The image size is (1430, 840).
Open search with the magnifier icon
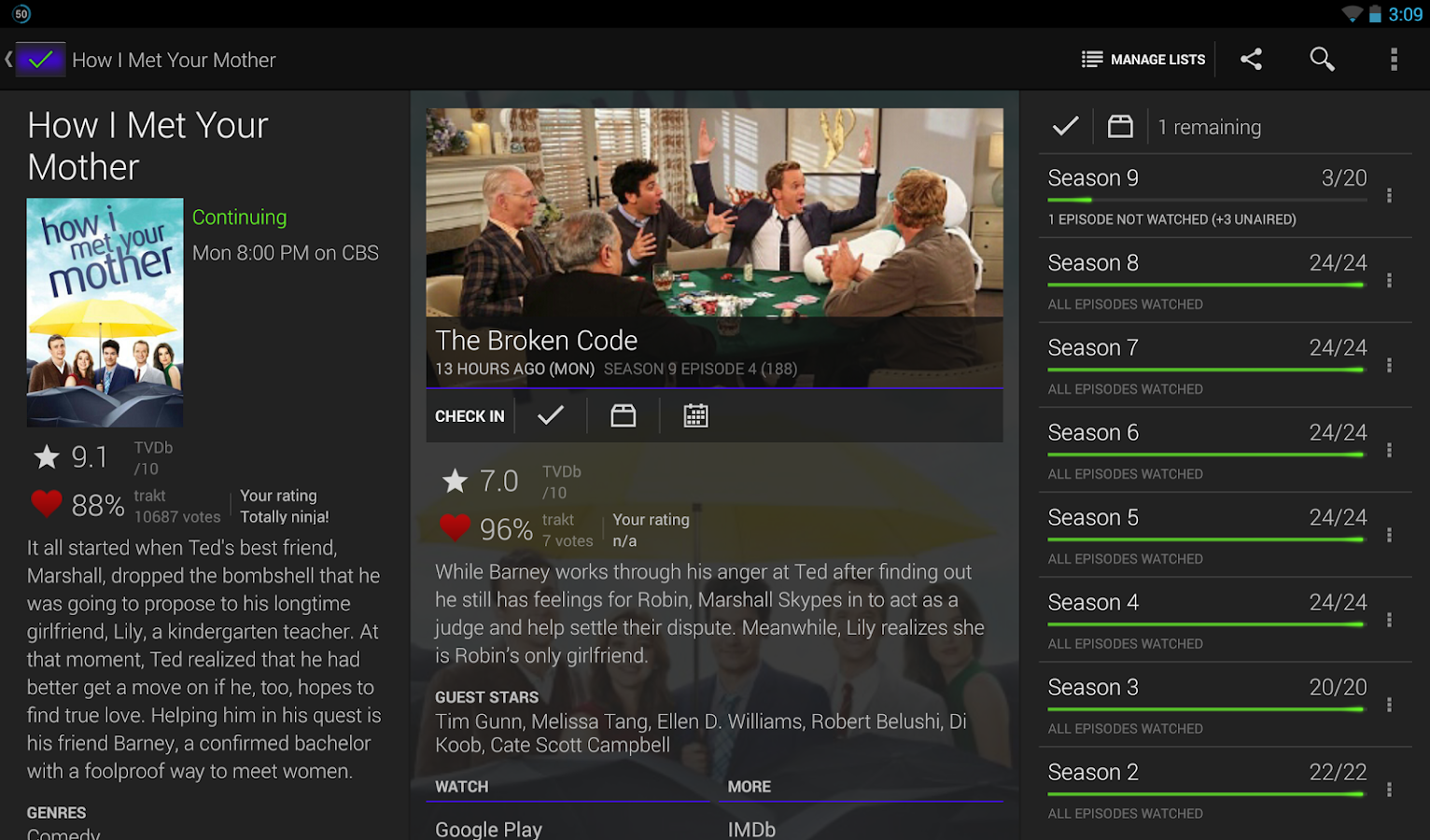click(x=1322, y=60)
